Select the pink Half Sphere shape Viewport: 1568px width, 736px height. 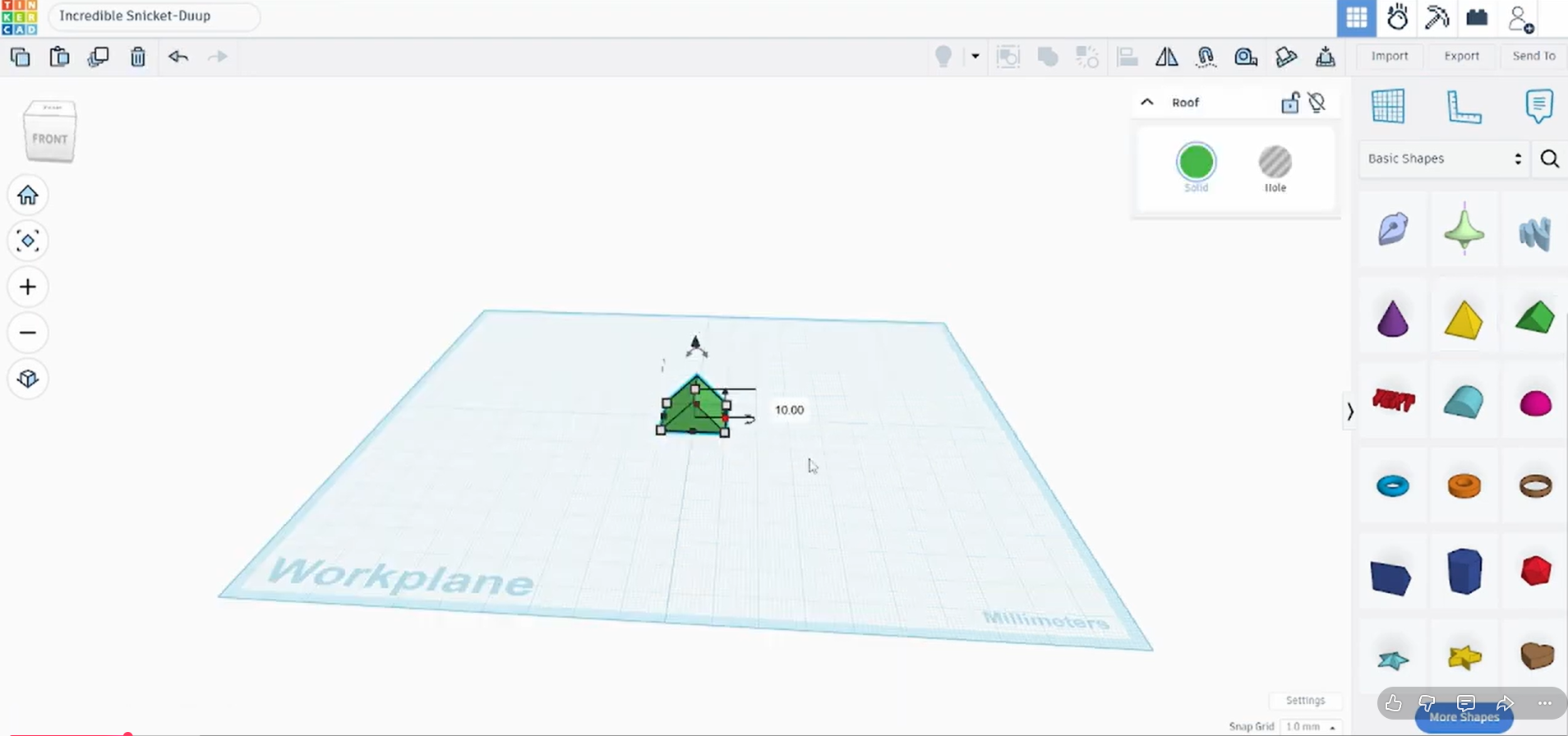tap(1535, 403)
